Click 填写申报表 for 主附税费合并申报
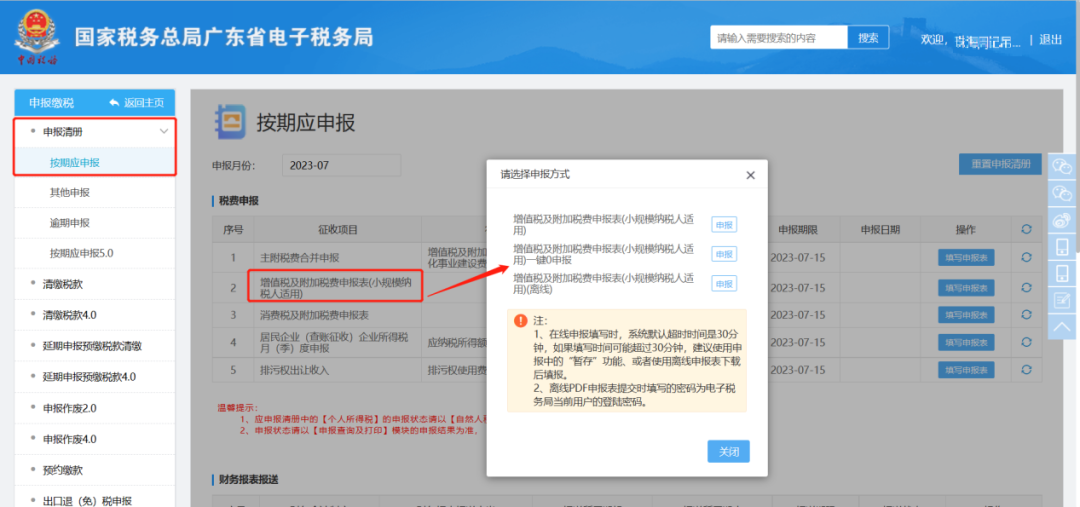The image size is (1080, 507). (966, 258)
